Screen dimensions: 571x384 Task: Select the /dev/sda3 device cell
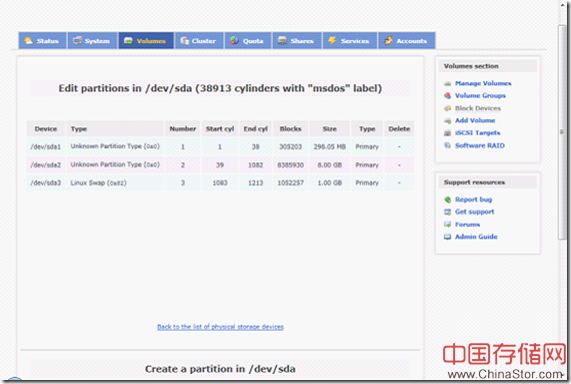coord(46,183)
